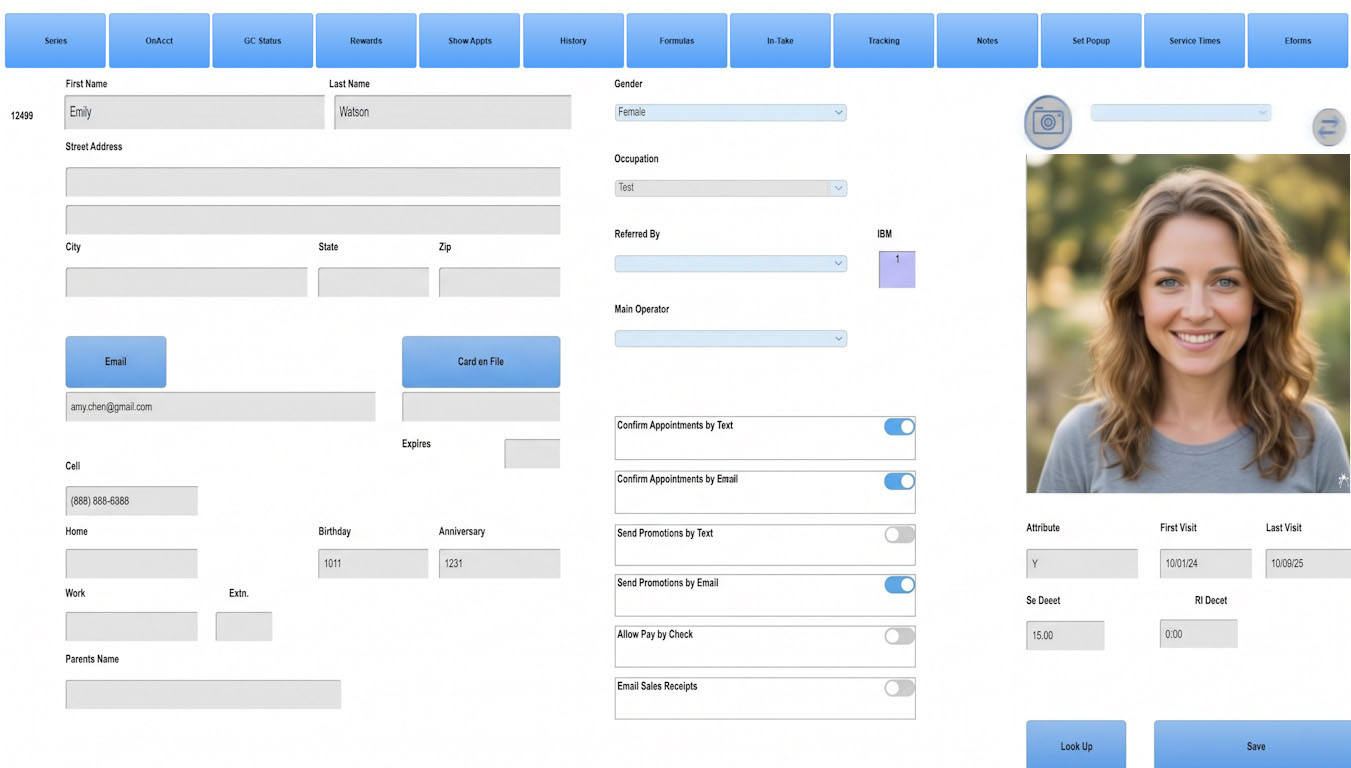Select the City input field

click(x=187, y=283)
